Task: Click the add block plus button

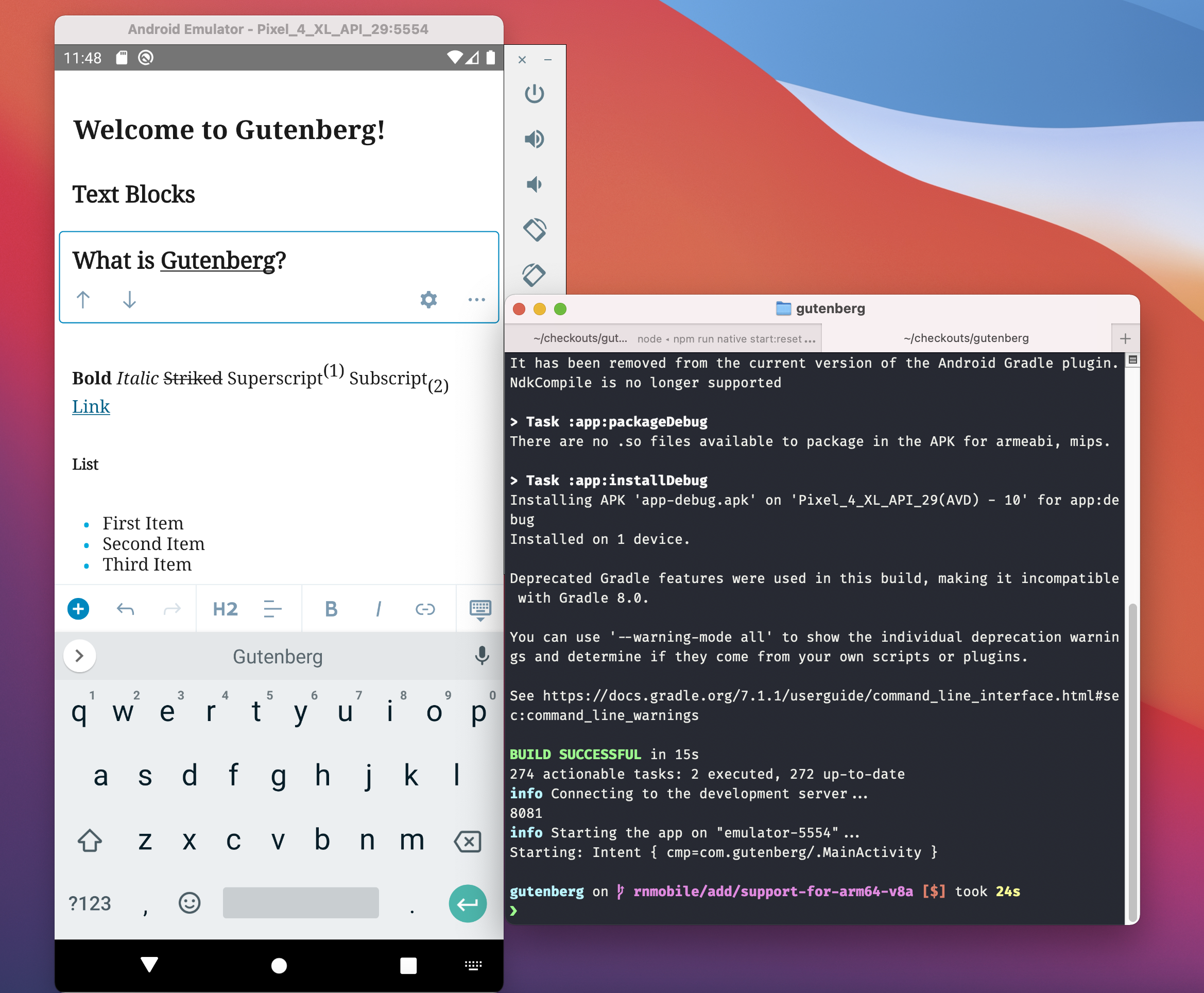Action: (x=78, y=609)
